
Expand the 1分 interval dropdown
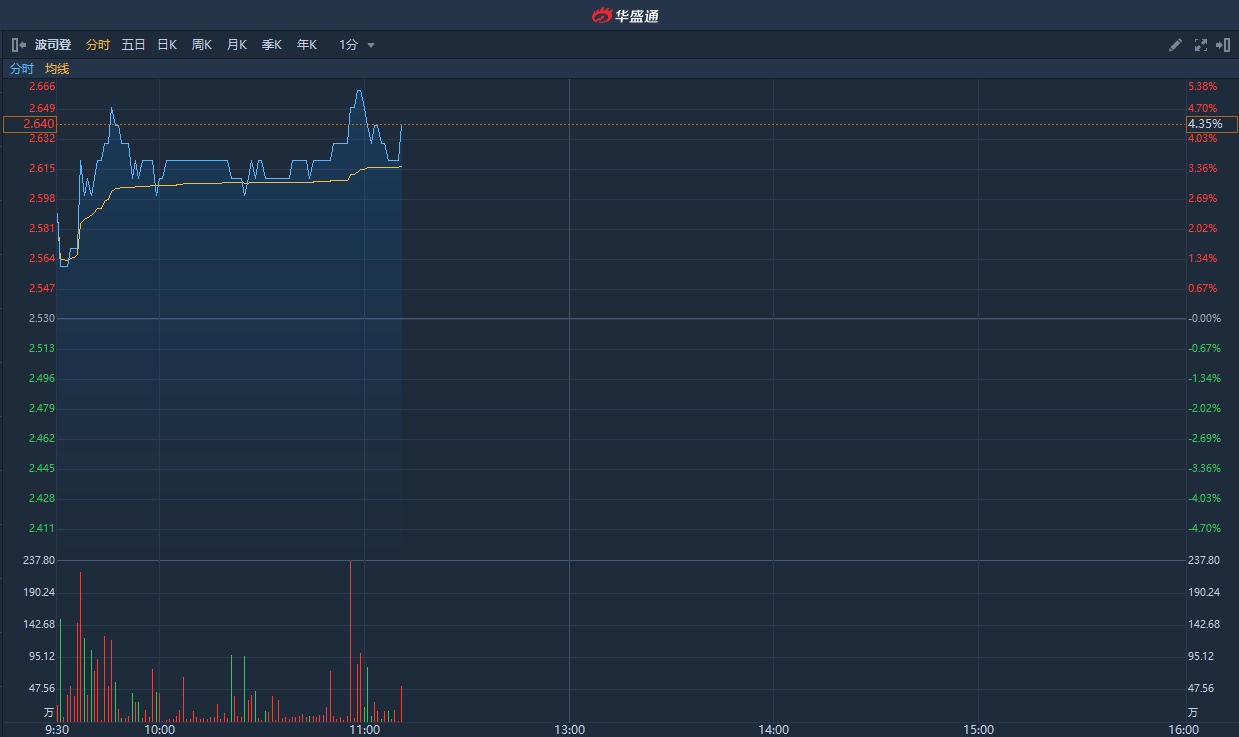(349, 45)
